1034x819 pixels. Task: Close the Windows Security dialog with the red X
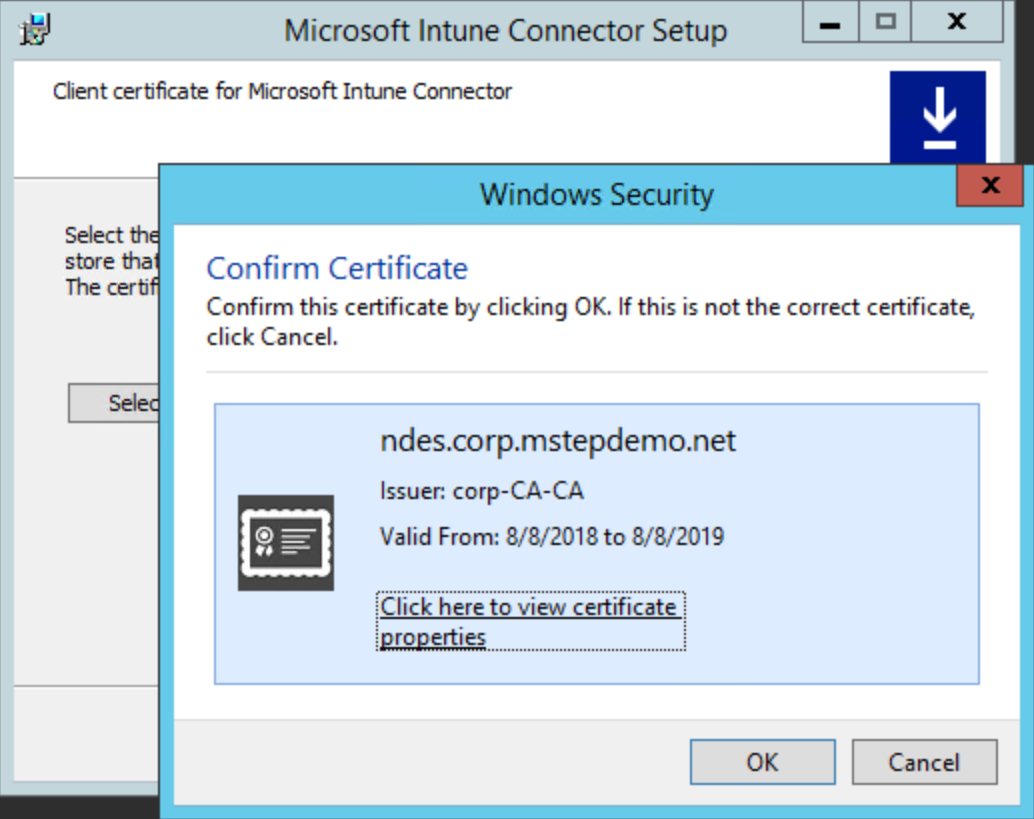(990, 186)
